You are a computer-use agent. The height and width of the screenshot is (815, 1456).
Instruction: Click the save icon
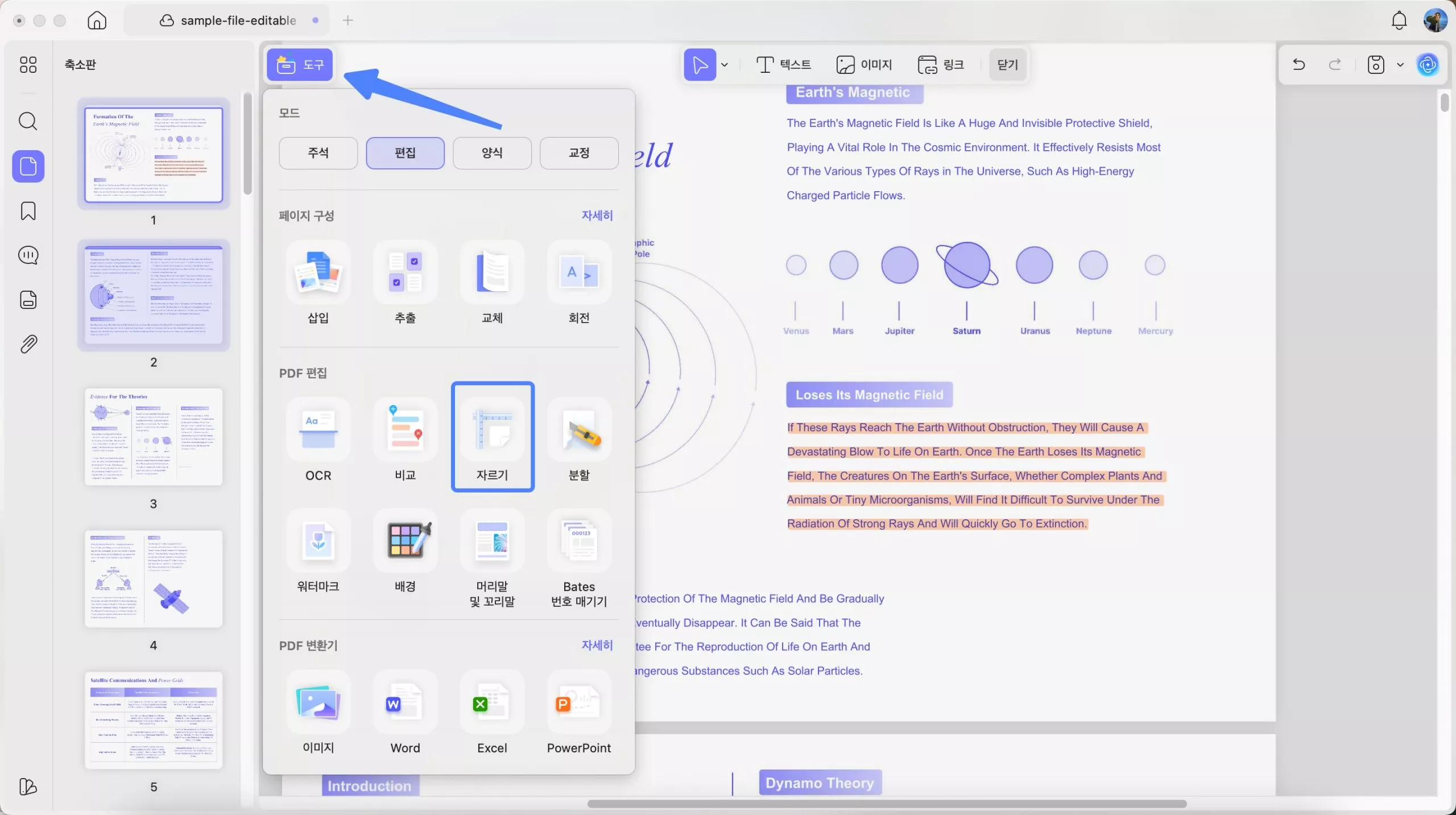(1375, 65)
